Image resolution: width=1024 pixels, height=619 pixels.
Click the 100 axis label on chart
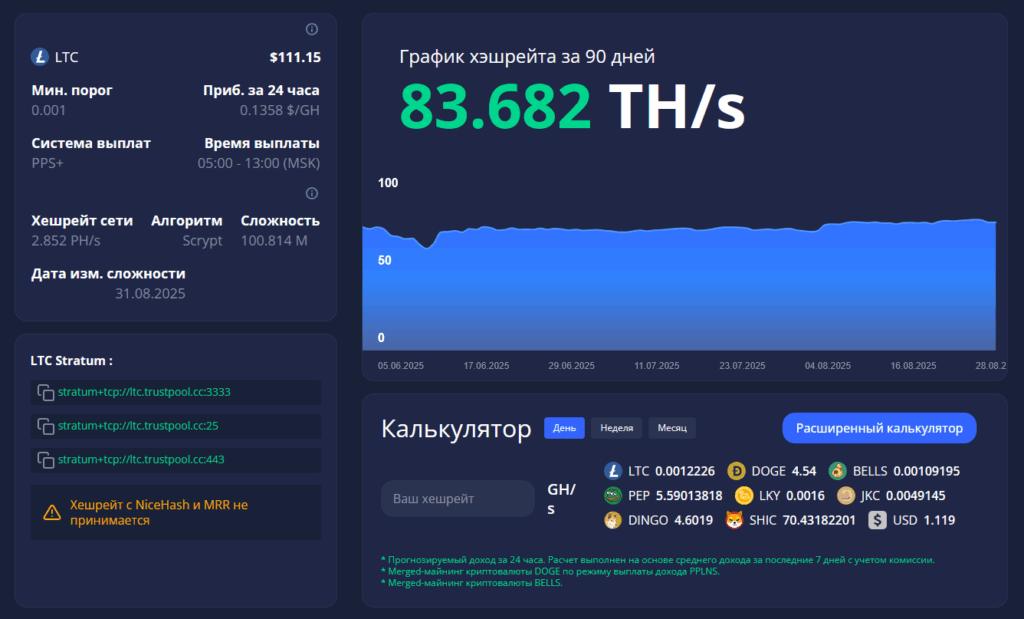[x=388, y=183]
